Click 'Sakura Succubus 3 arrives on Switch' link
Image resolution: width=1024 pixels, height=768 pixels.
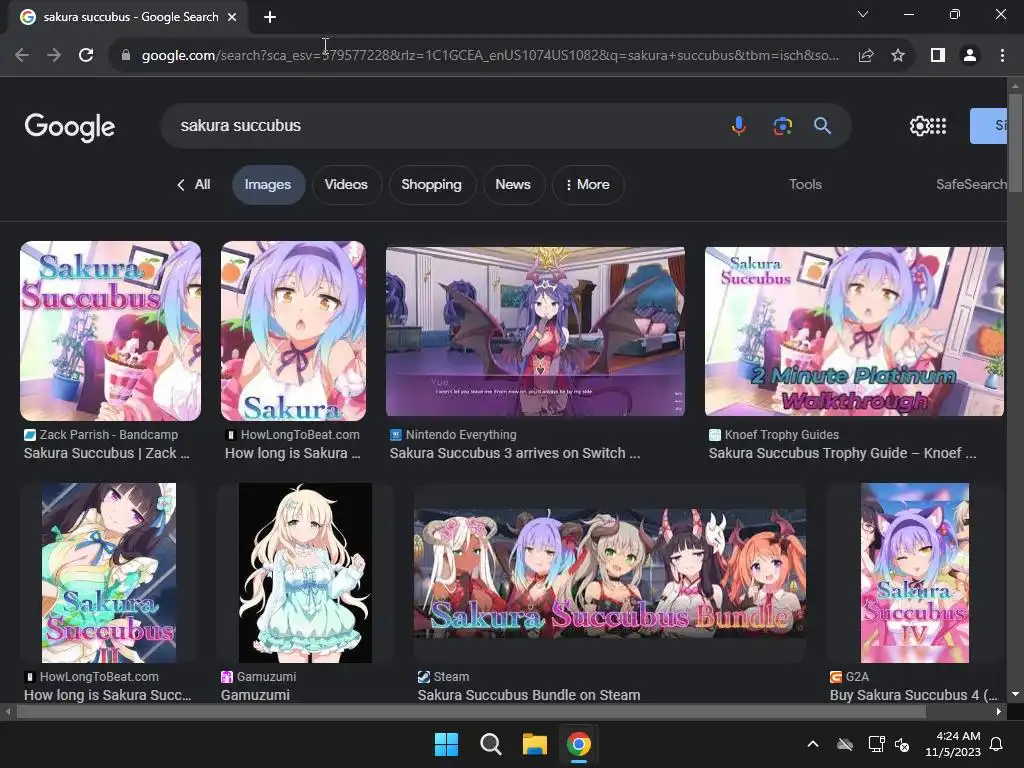click(515, 453)
